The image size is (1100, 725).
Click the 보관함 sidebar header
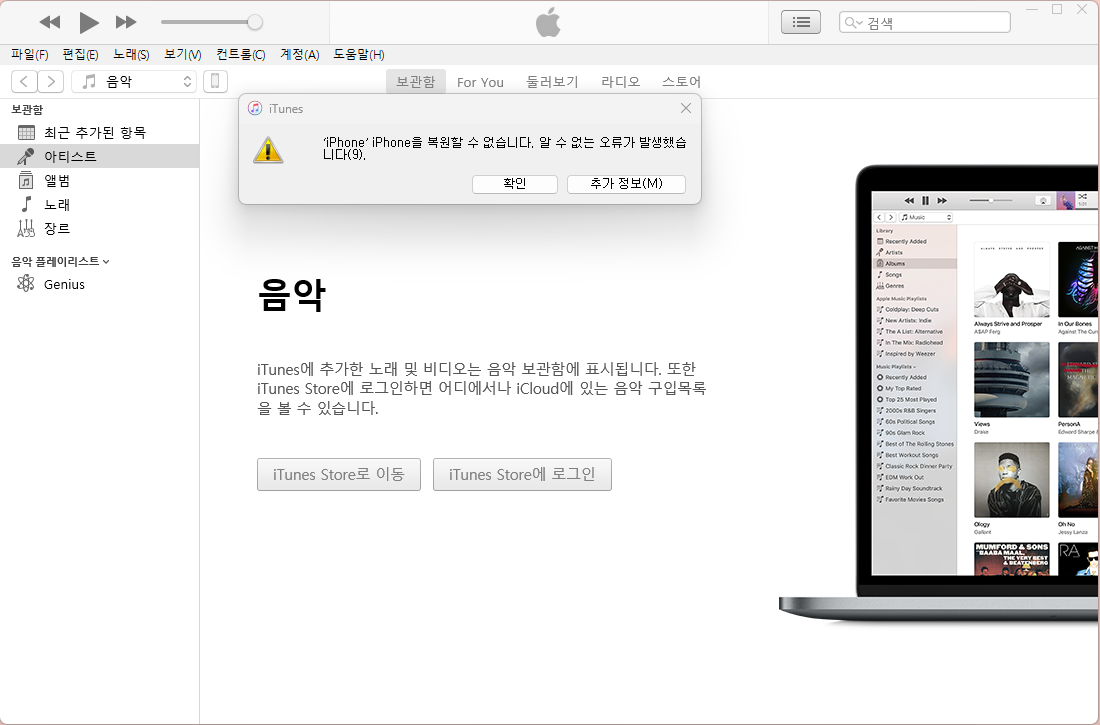click(x=27, y=109)
